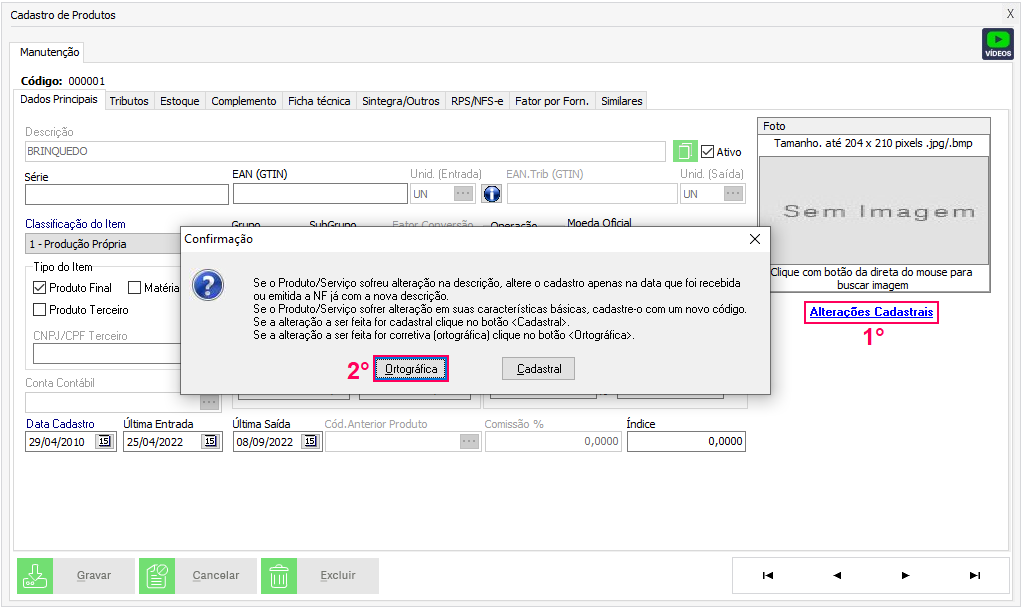Viewport: 1023px width, 608px height.
Task: Open the Data Cadastro calendar picker
Action: tap(105, 441)
